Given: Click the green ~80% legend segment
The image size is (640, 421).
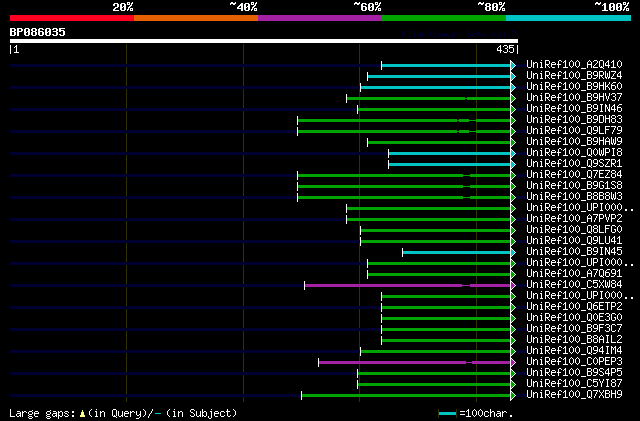Looking at the screenshot, I should point(444,18).
